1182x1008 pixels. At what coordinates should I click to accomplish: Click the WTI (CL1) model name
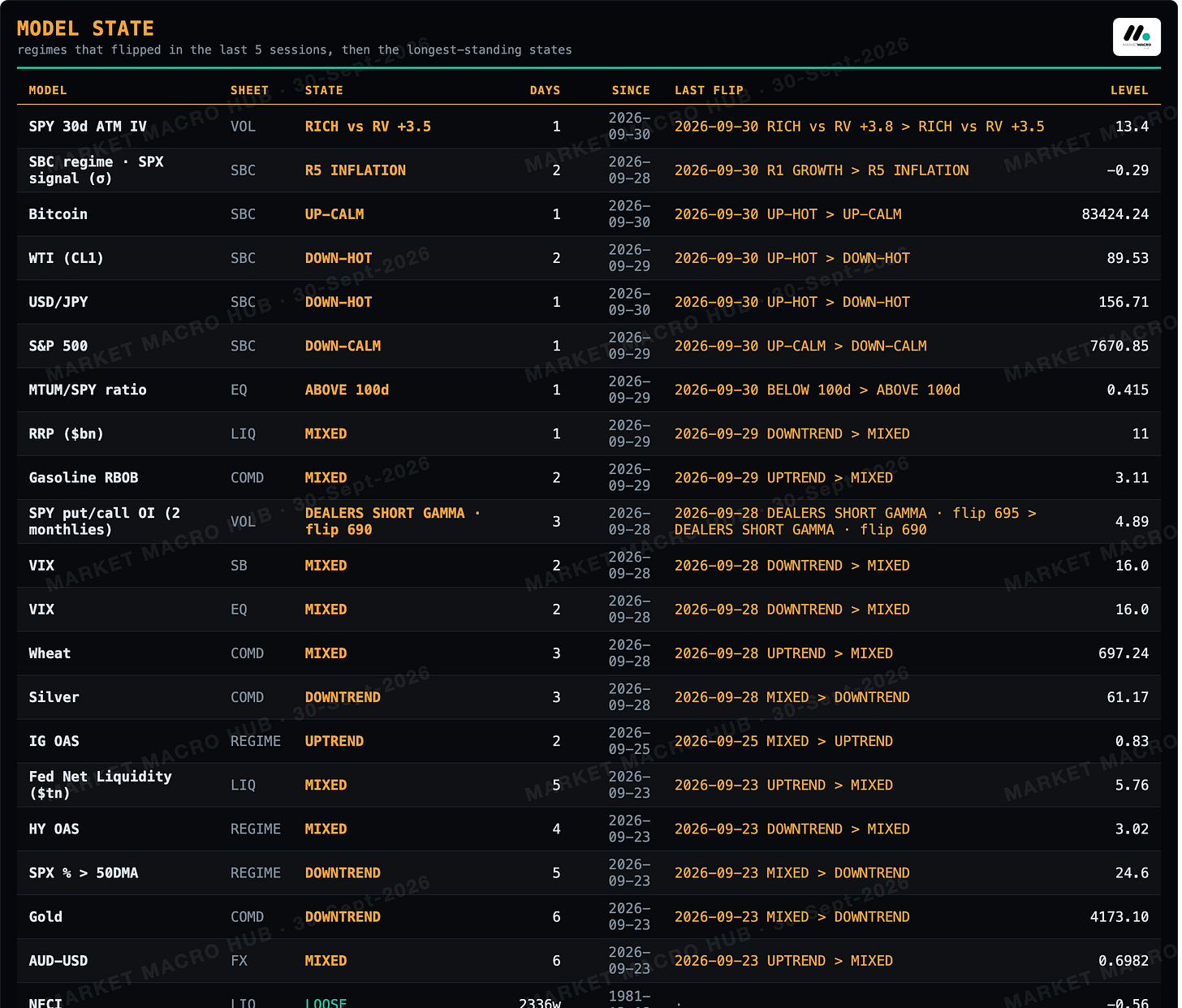click(x=67, y=258)
